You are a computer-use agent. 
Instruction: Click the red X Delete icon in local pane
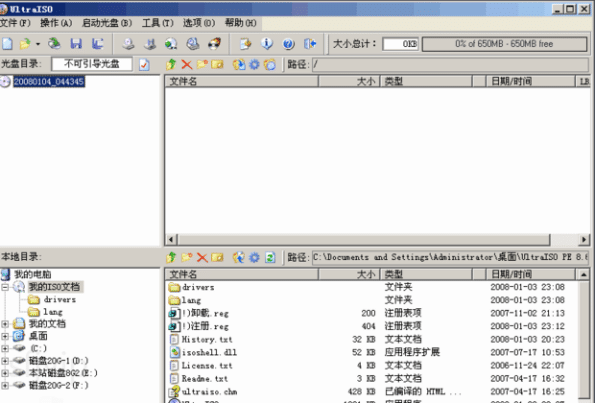202,258
